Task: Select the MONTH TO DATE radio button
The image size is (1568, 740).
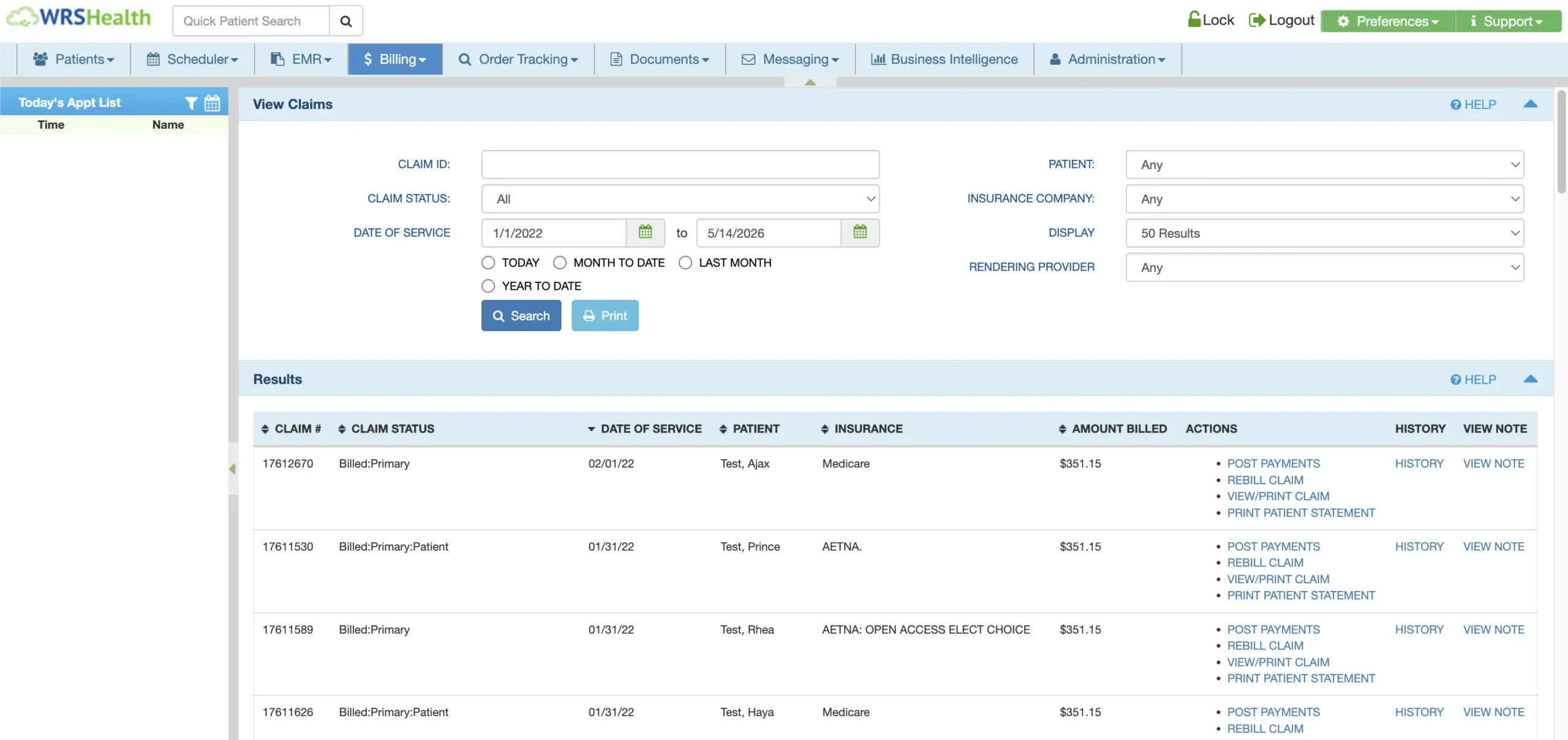Action: pyautogui.click(x=560, y=263)
